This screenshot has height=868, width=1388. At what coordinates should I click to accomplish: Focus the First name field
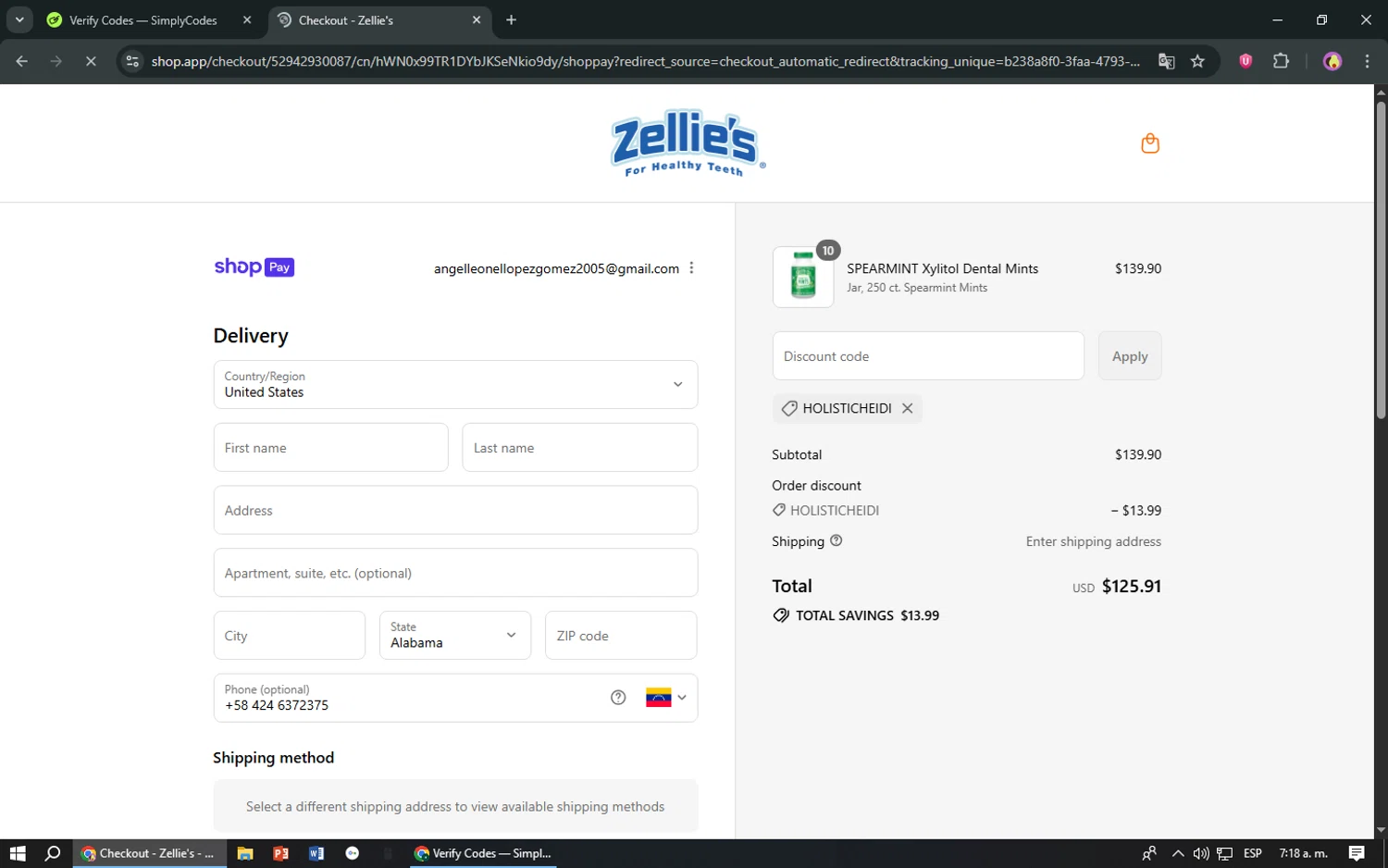330,448
